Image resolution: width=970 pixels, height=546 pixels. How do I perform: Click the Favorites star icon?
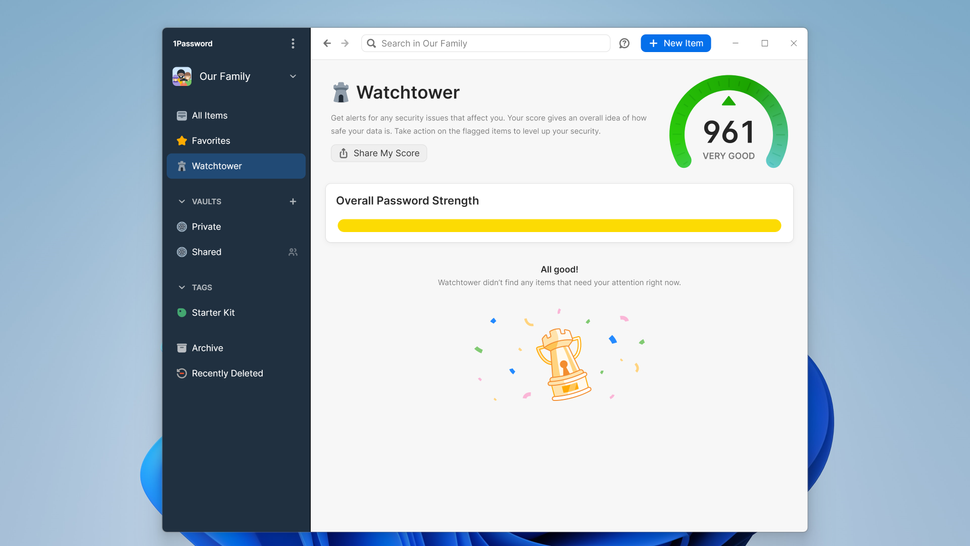182,141
